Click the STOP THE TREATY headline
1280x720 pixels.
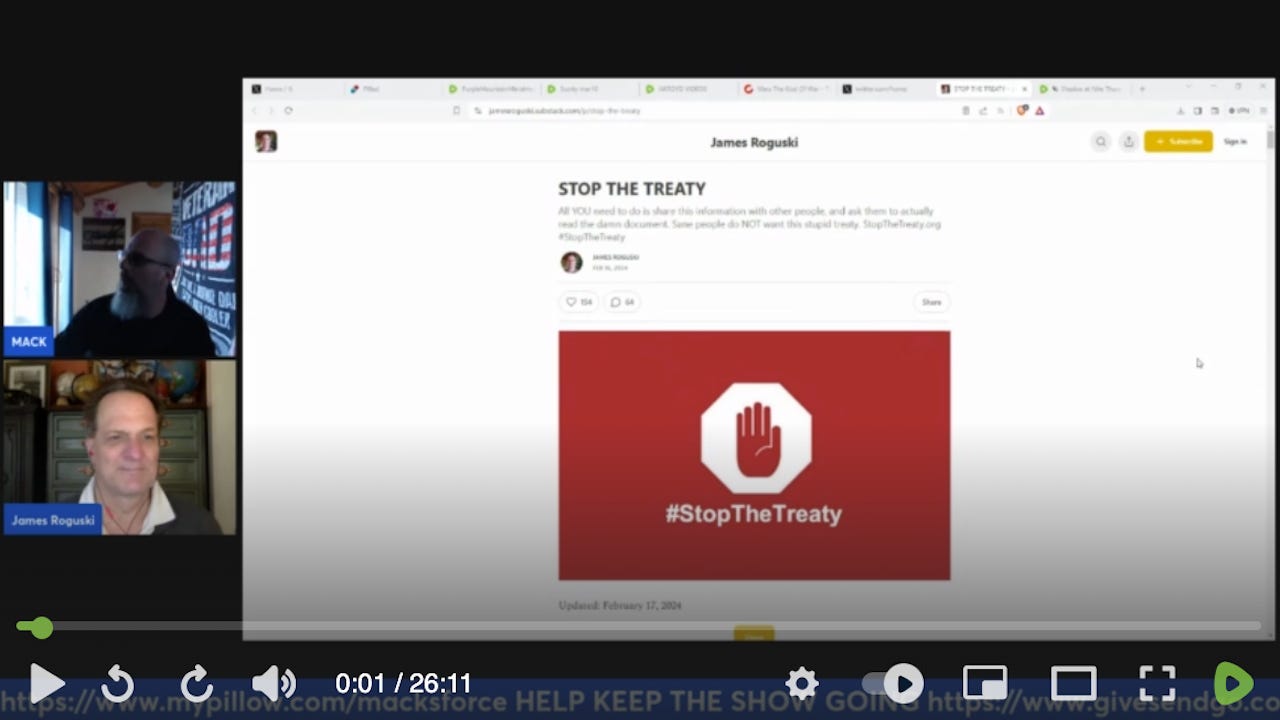coord(632,188)
